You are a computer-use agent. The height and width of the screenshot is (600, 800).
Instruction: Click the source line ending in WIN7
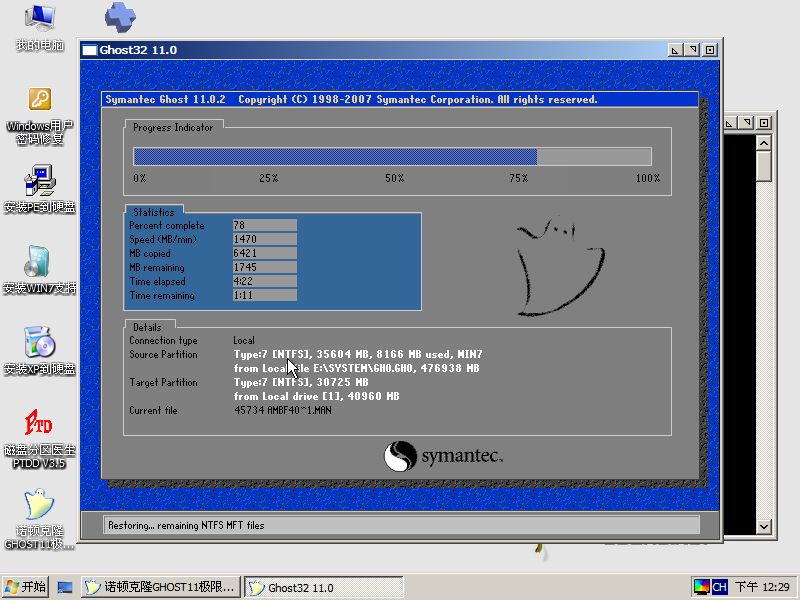click(358, 354)
